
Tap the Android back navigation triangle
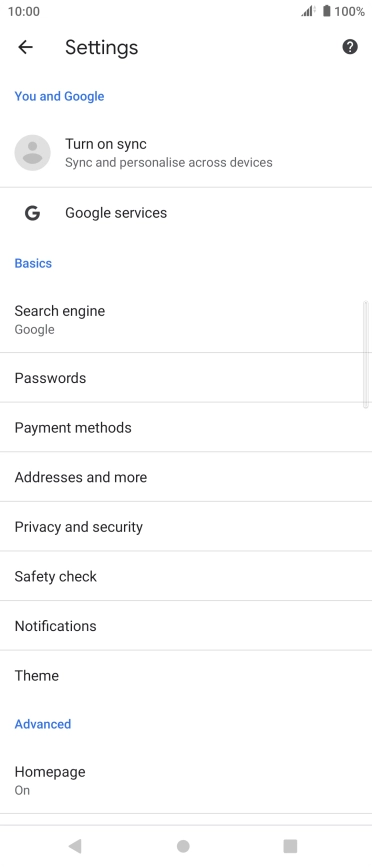(75, 846)
